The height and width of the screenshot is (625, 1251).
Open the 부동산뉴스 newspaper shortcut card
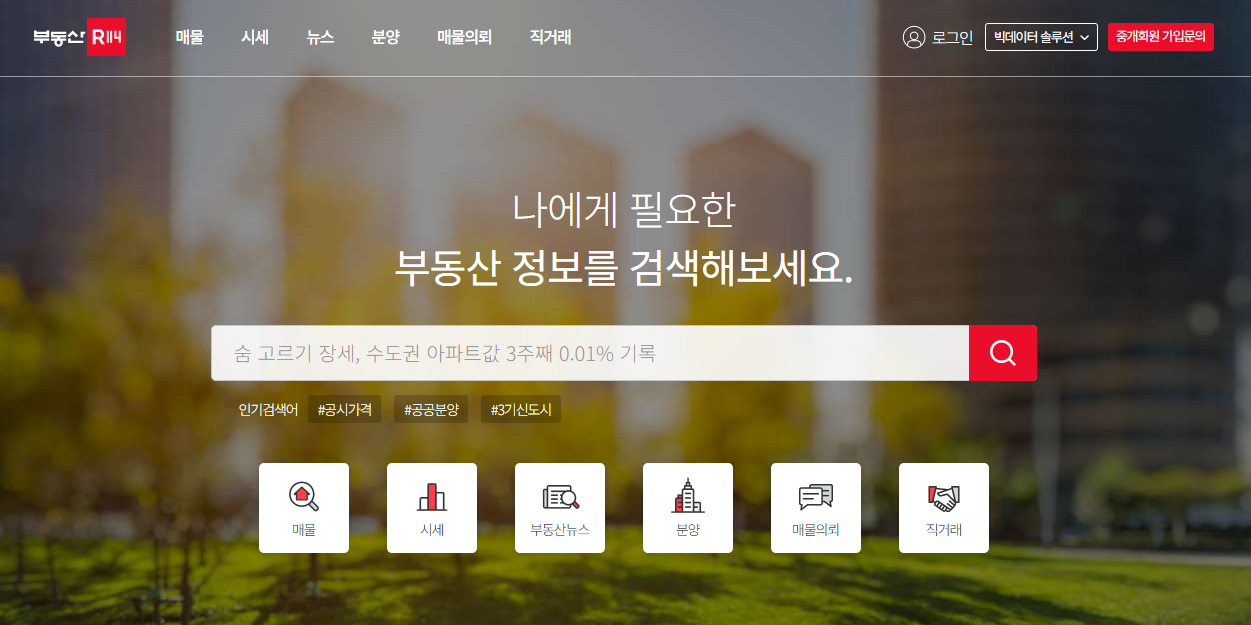(x=560, y=508)
